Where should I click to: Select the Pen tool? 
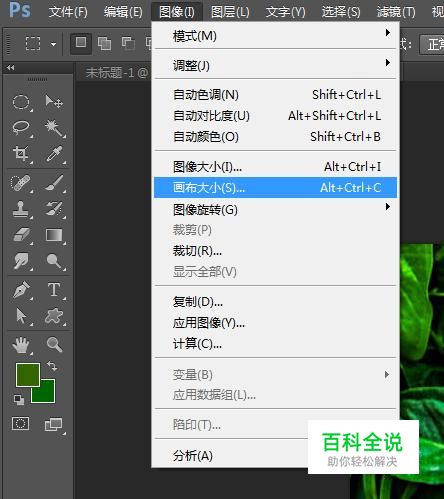coord(21,289)
